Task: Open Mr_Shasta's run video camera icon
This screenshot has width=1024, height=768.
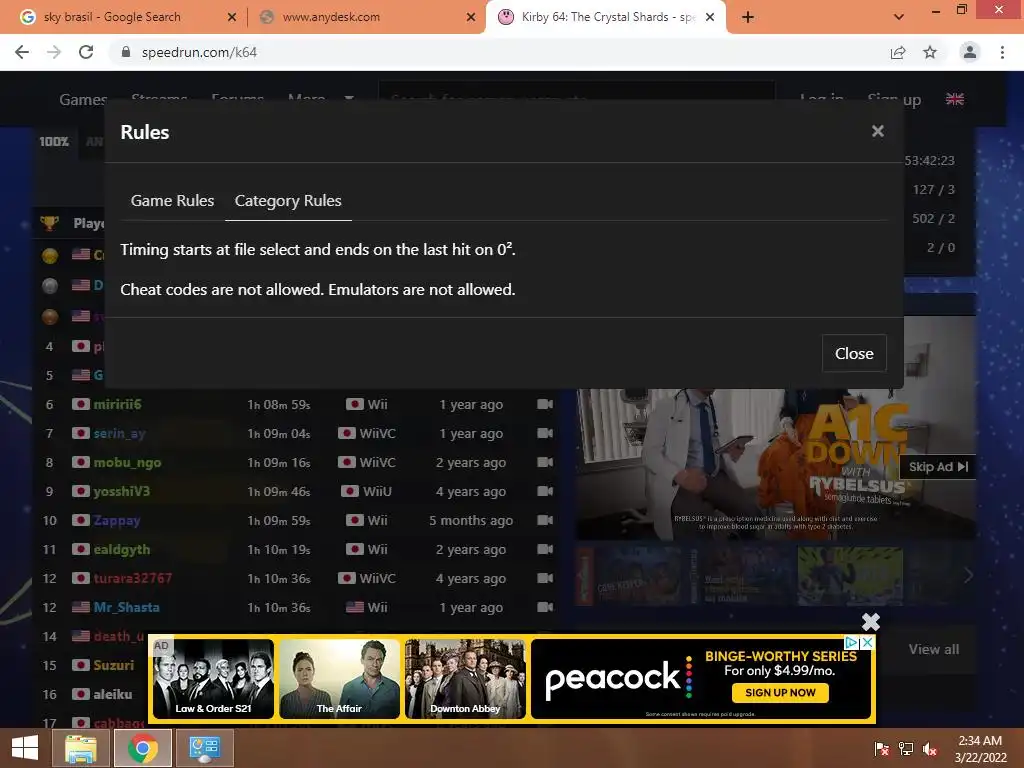Action: (x=545, y=607)
